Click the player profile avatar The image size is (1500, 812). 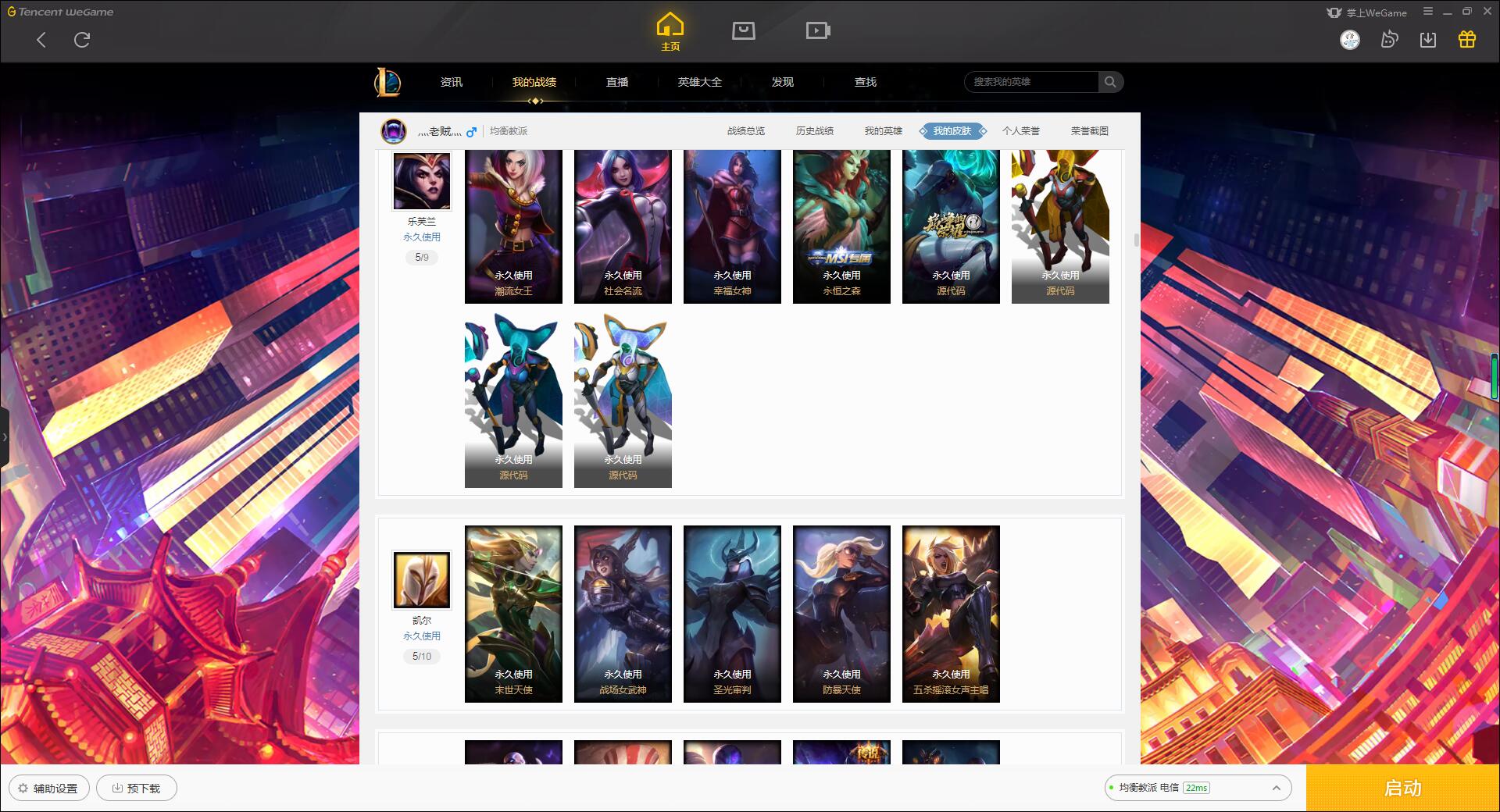(394, 131)
